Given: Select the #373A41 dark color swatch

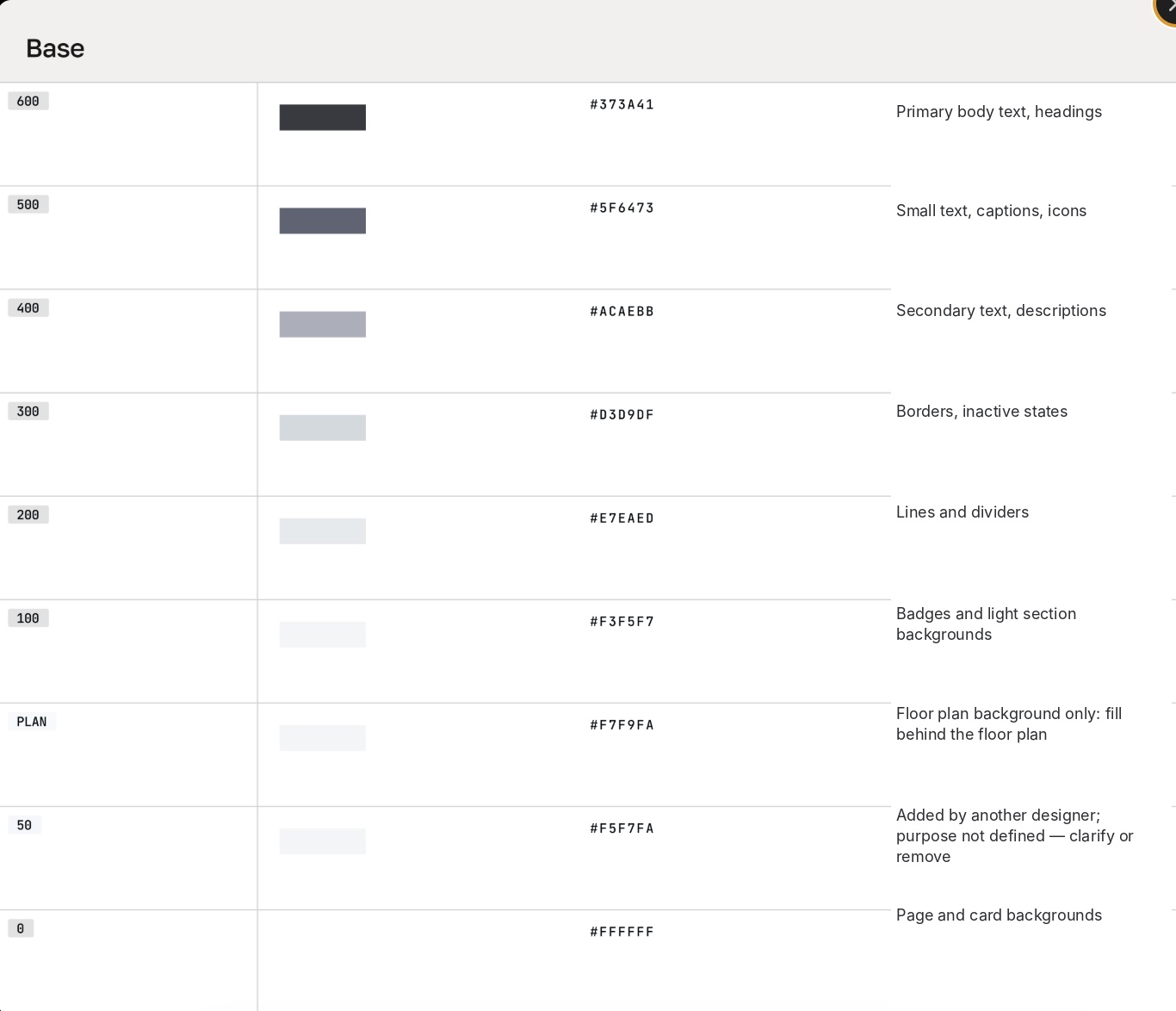Looking at the screenshot, I should click(323, 117).
